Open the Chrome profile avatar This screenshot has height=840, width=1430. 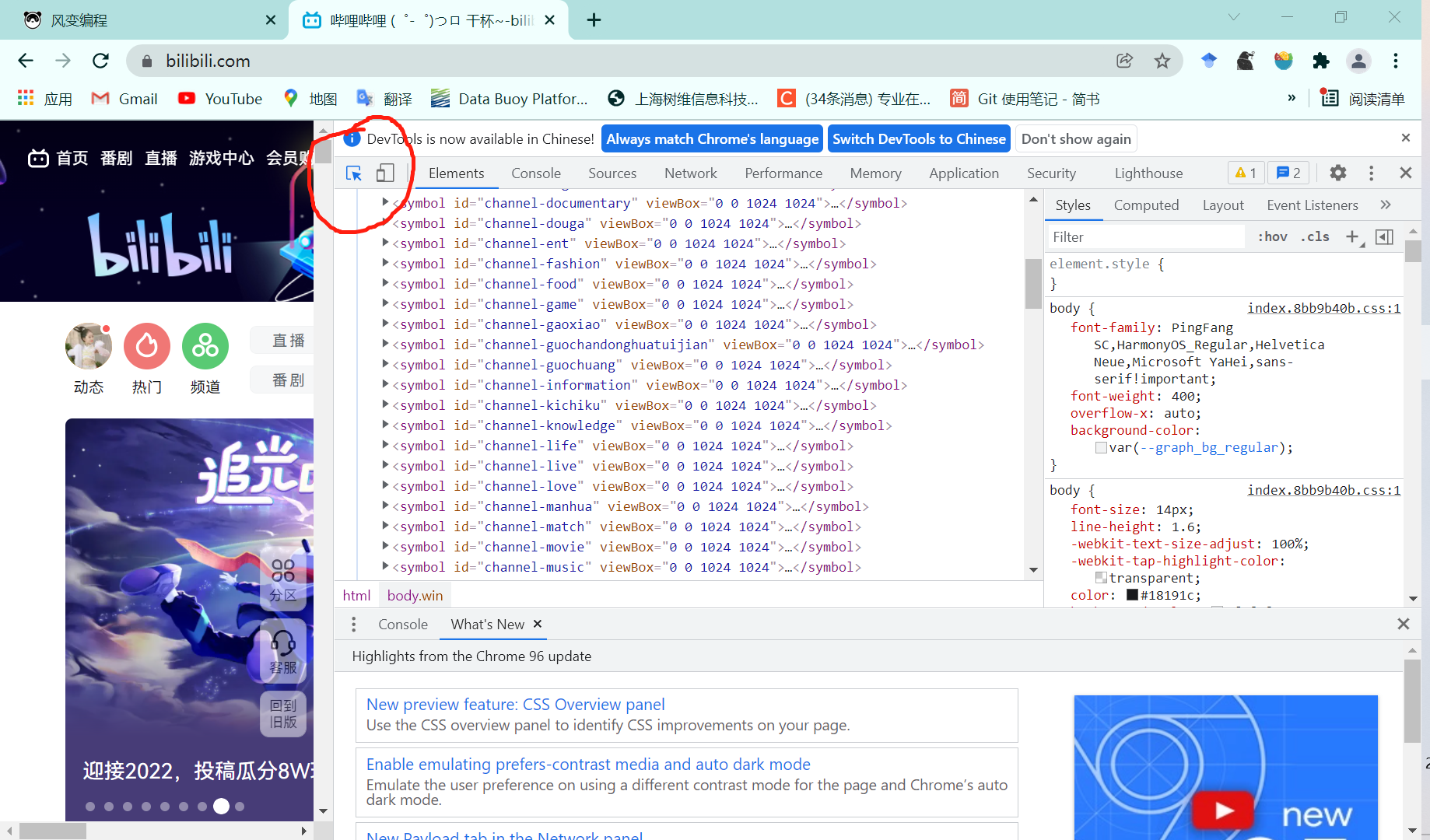click(1358, 61)
